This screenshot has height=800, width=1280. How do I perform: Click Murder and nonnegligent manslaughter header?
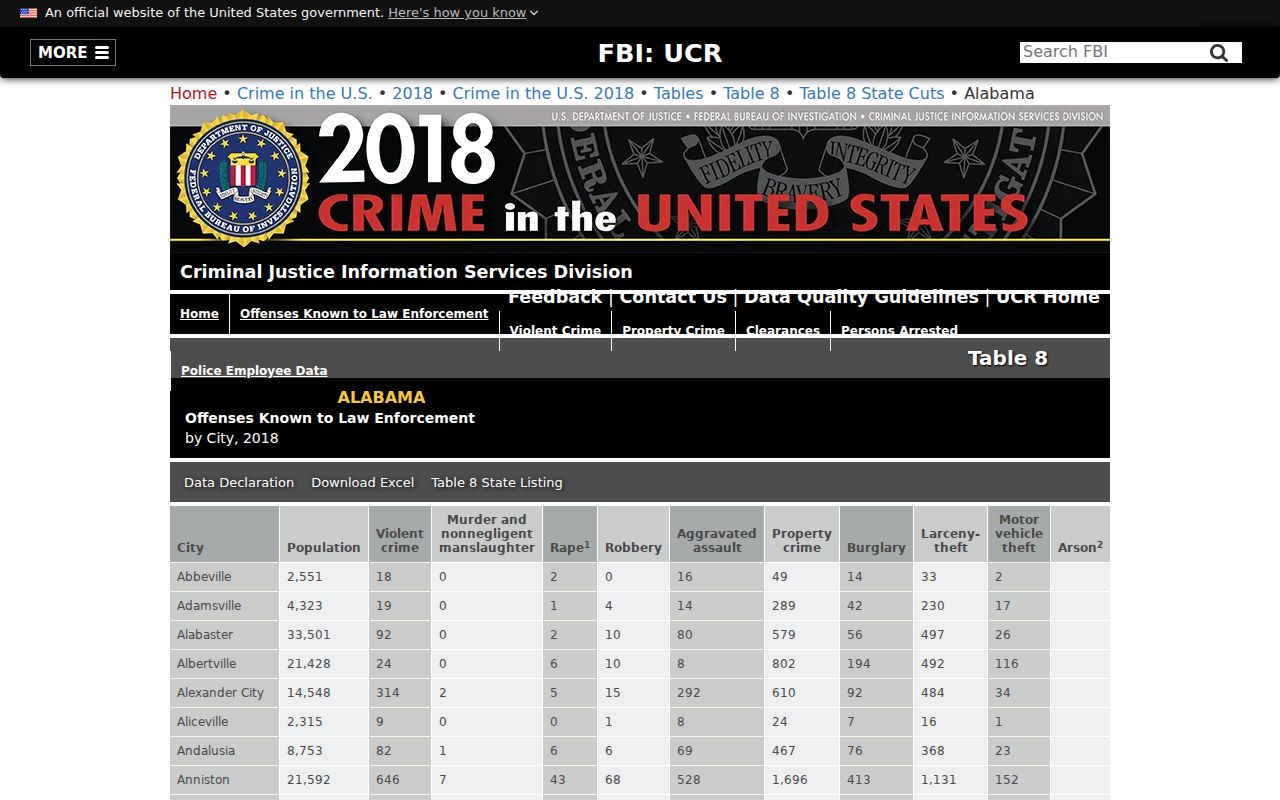tap(487, 533)
